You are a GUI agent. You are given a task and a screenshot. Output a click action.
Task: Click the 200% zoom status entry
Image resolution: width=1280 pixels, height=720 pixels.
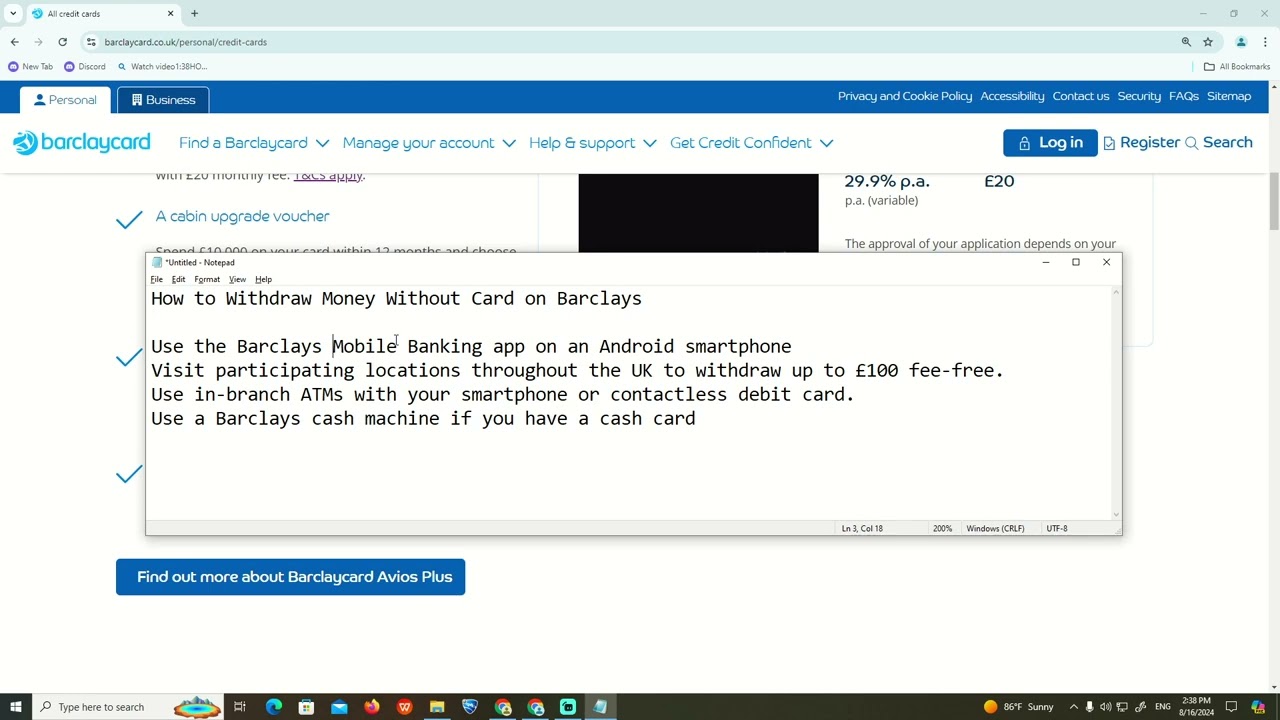942,528
